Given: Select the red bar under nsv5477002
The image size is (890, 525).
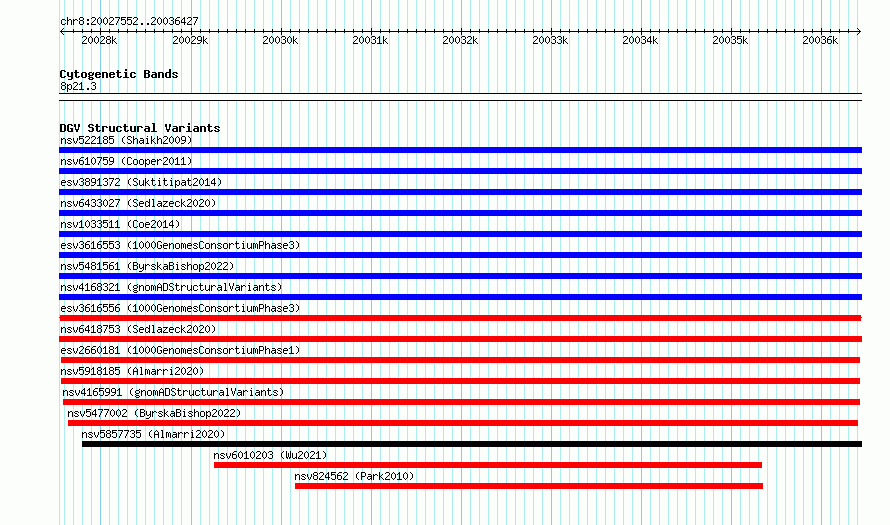Looking at the screenshot, I should (x=463, y=423).
